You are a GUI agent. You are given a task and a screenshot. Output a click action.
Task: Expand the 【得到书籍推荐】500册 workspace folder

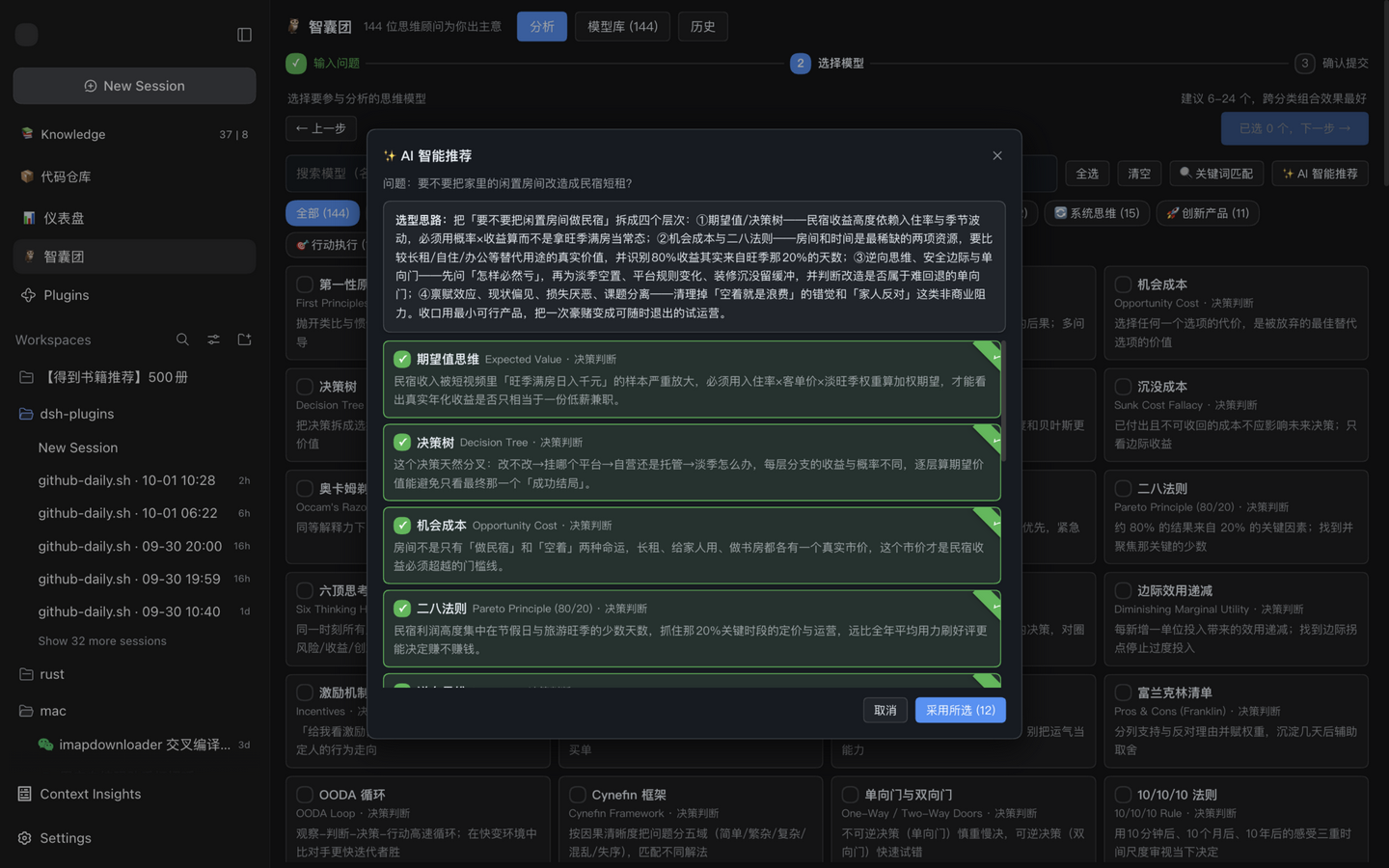tap(134, 377)
